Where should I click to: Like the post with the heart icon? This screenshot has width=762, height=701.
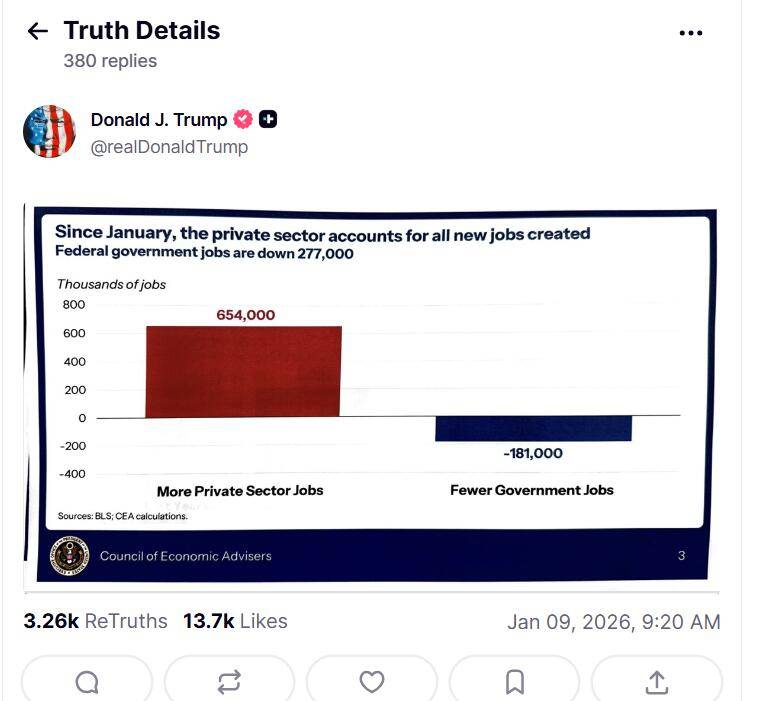(x=372, y=682)
